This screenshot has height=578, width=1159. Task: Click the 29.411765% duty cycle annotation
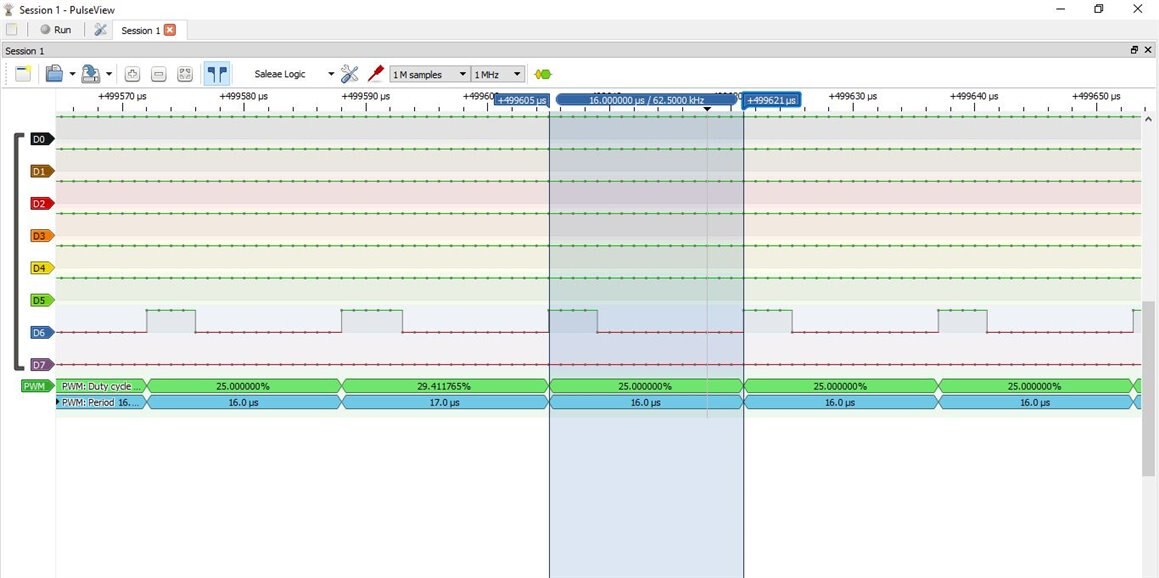click(x=445, y=386)
